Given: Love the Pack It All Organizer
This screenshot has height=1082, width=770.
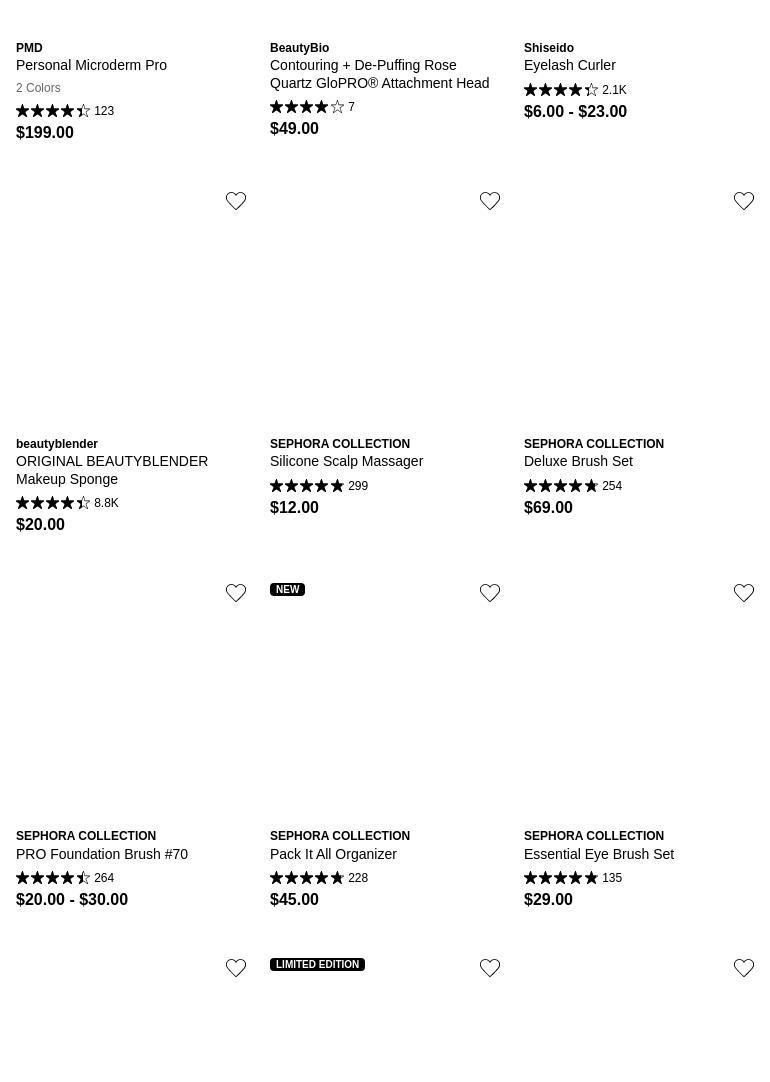Looking at the screenshot, I should coord(490,593).
